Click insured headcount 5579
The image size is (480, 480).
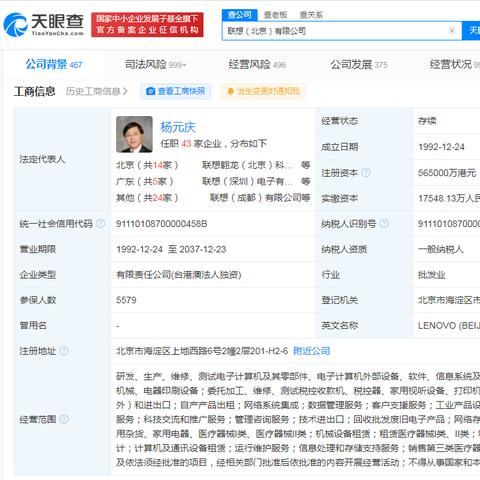tap(126, 300)
